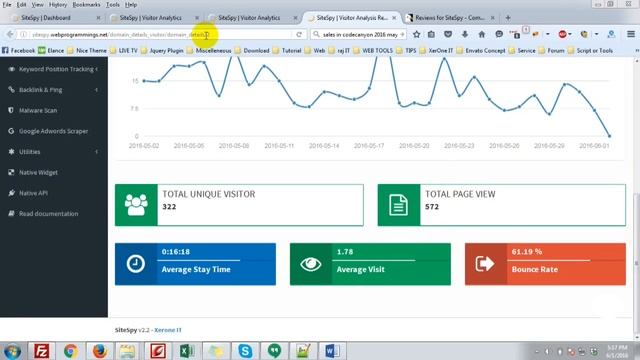Screen dimensions: 640x360
Task: Click the Total Unique Visitor people icon
Action: [x=136, y=205]
